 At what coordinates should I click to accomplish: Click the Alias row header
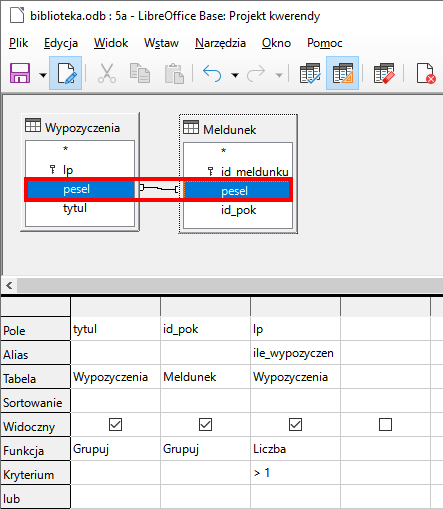(x=35, y=353)
